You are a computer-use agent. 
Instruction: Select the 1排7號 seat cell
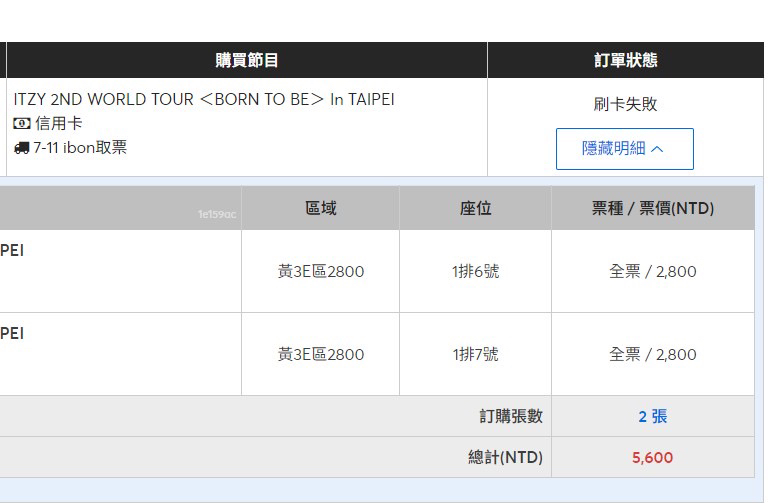(x=475, y=354)
